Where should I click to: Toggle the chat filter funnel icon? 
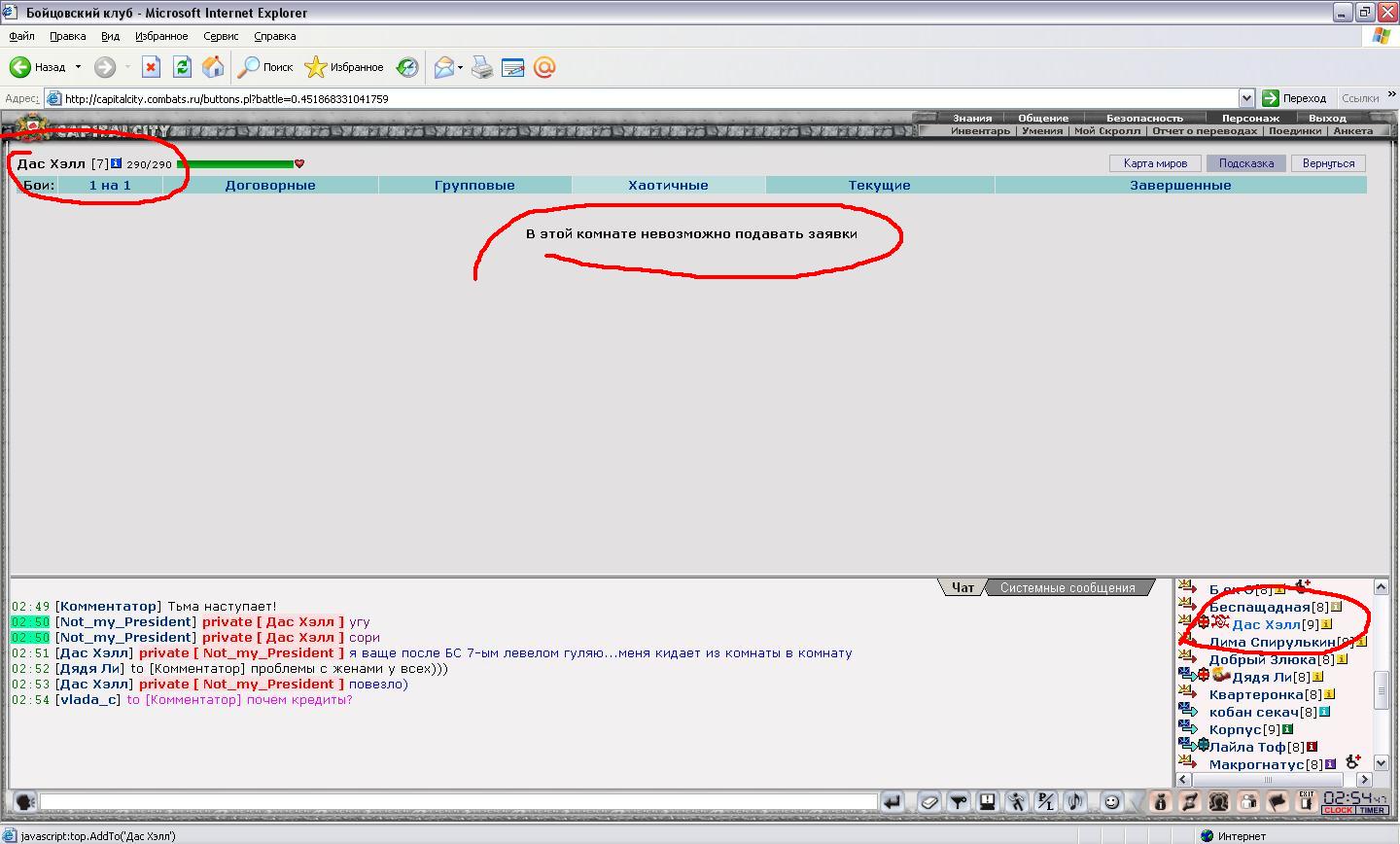point(958,802)
